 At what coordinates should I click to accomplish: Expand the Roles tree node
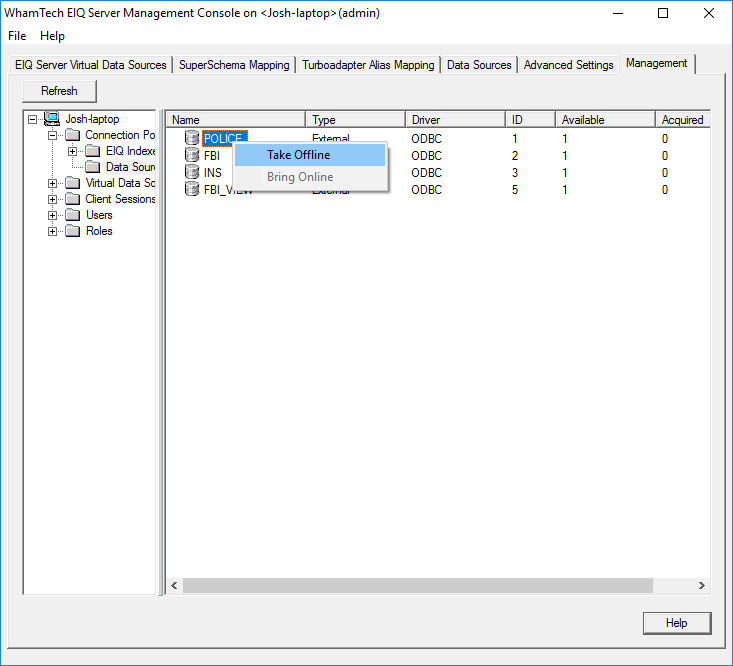[52, 231]
